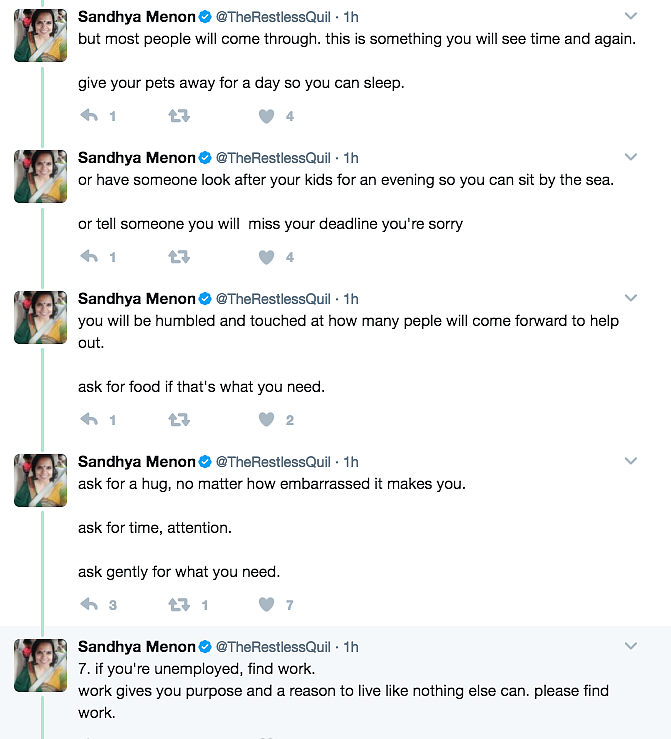The width and height of the screenshot is (671, 739).
Task: Open tweet menu caret on "ask for a hug" tweet
Action: [631, 462]
